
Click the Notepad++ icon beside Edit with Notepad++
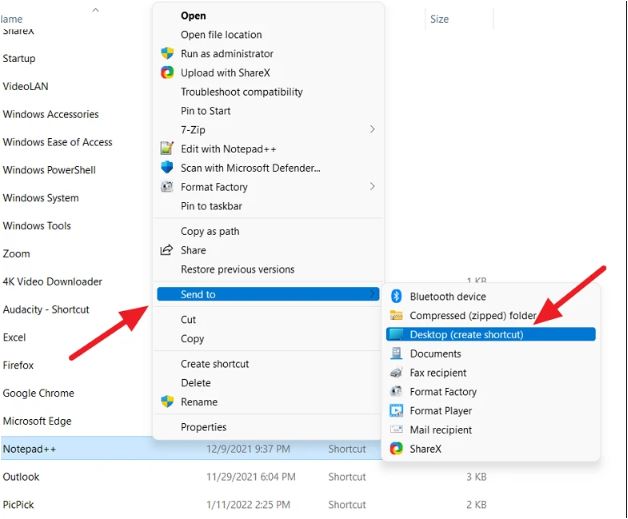click(x=167, y=149)
